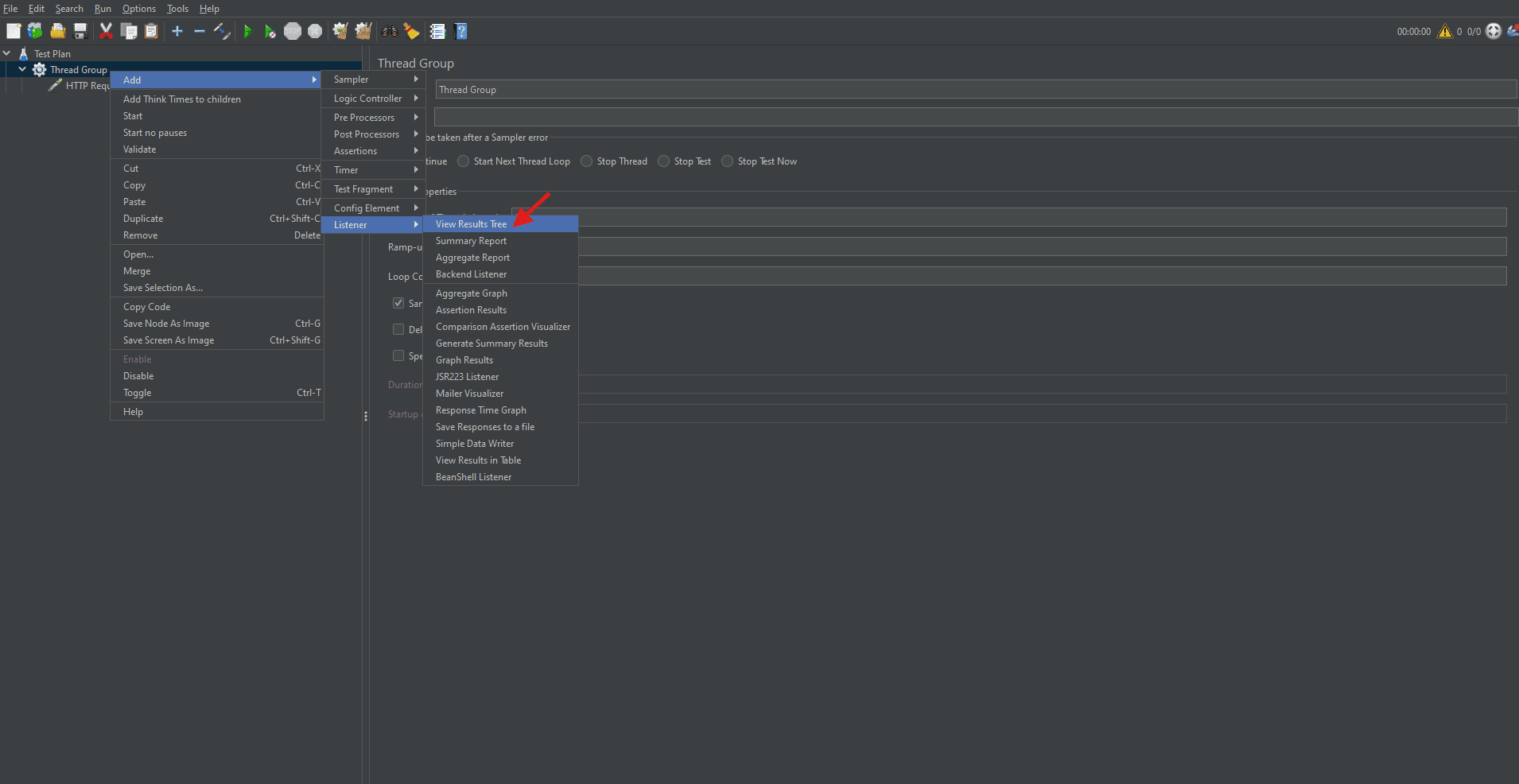Select the Stop test toolbar icon
The height and width of the screenshot is (784, 1519).
pos(292,32)
